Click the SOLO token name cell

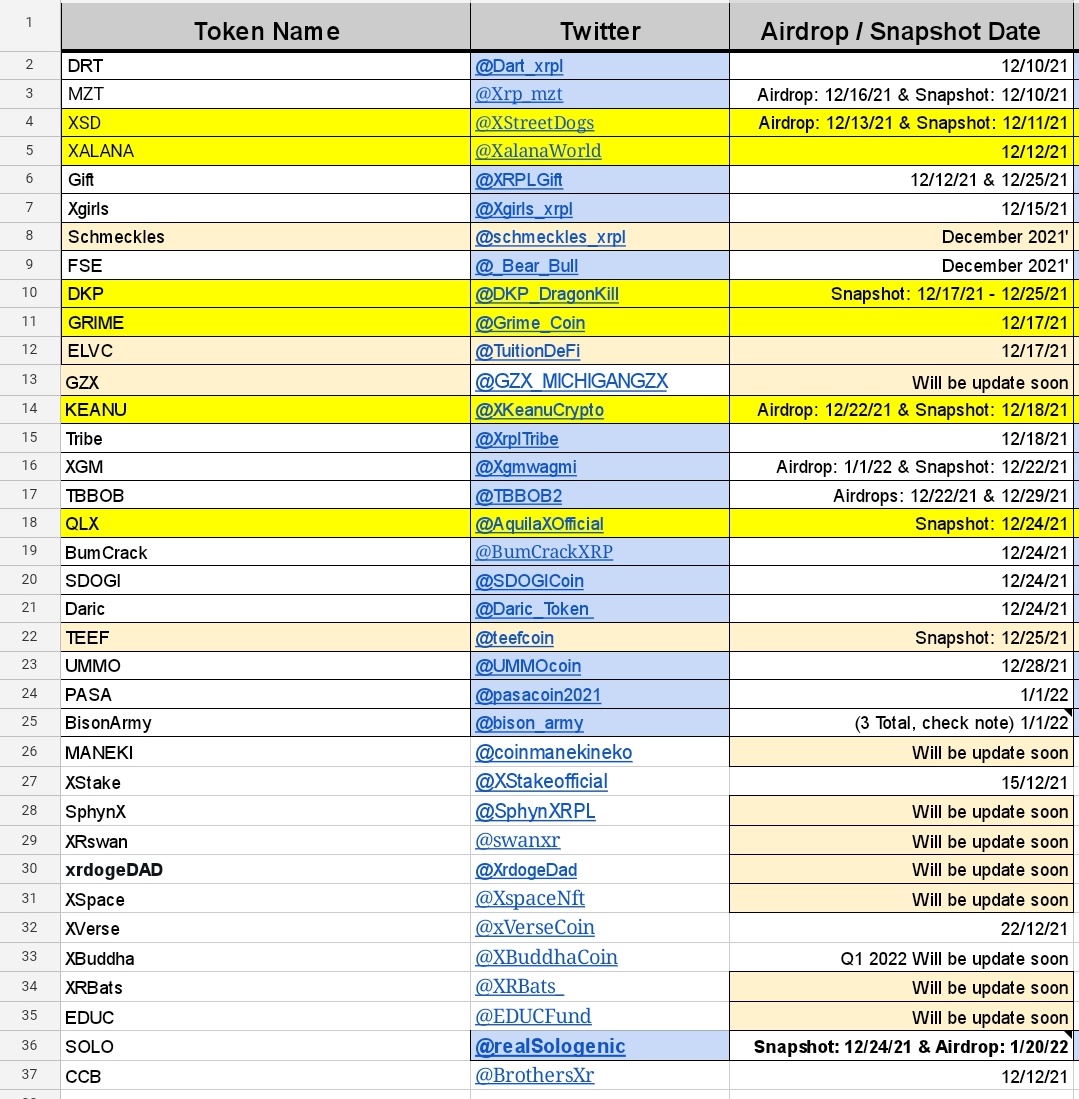pos(266,1046)
